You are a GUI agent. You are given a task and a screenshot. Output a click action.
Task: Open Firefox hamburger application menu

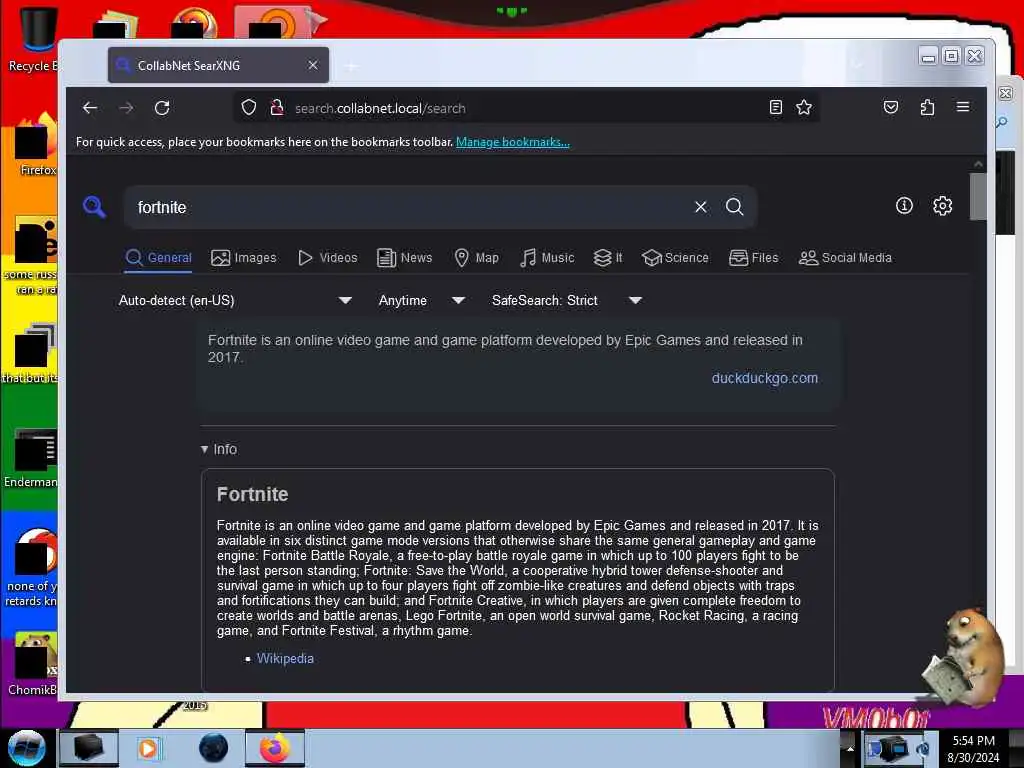(963, 106)
